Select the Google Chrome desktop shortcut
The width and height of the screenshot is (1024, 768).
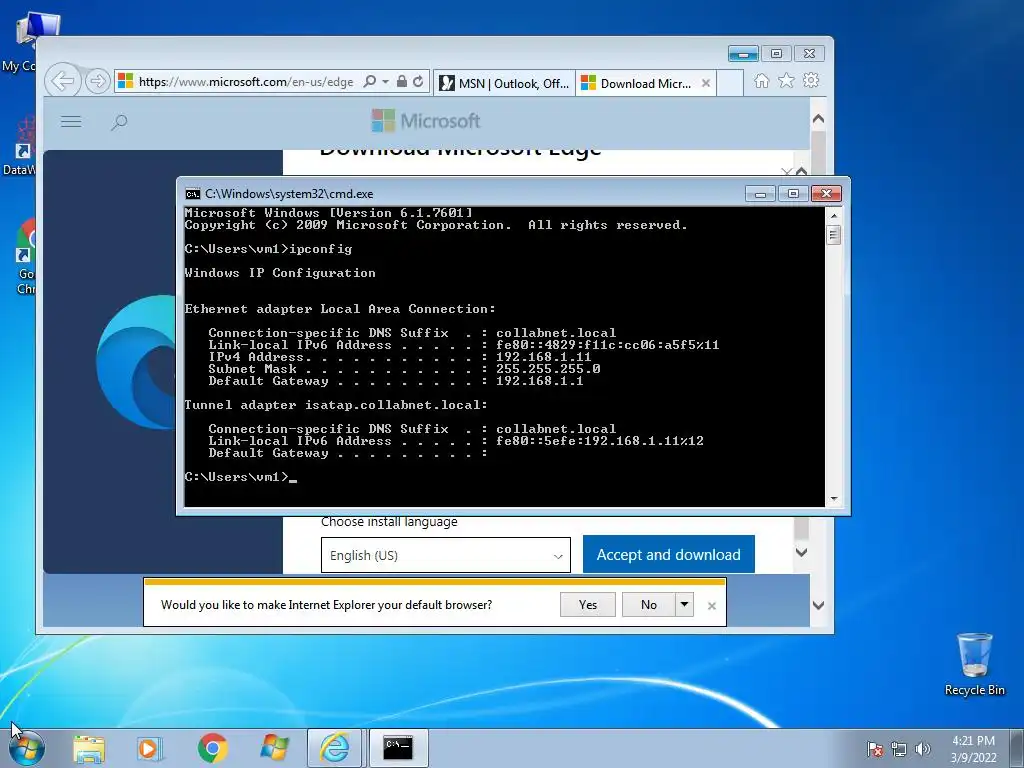25,257
